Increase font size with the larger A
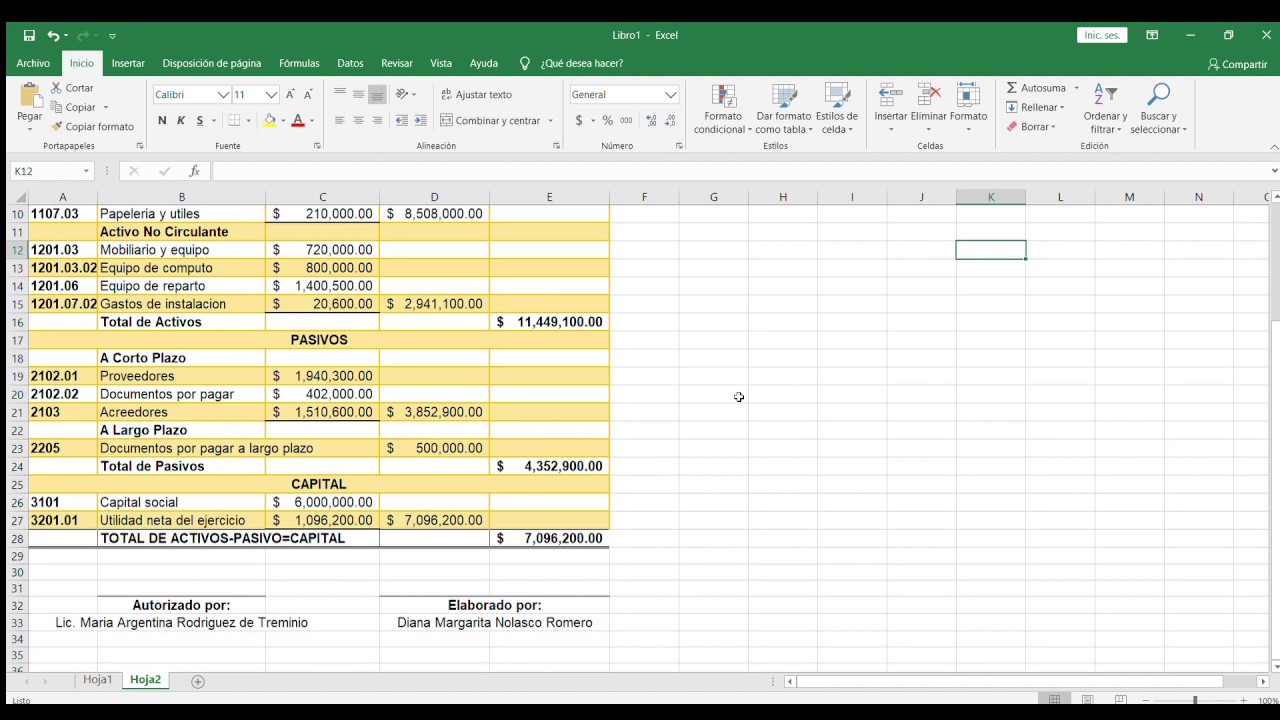The height and width of the screenshot is (720, 1280). point(290,94)
